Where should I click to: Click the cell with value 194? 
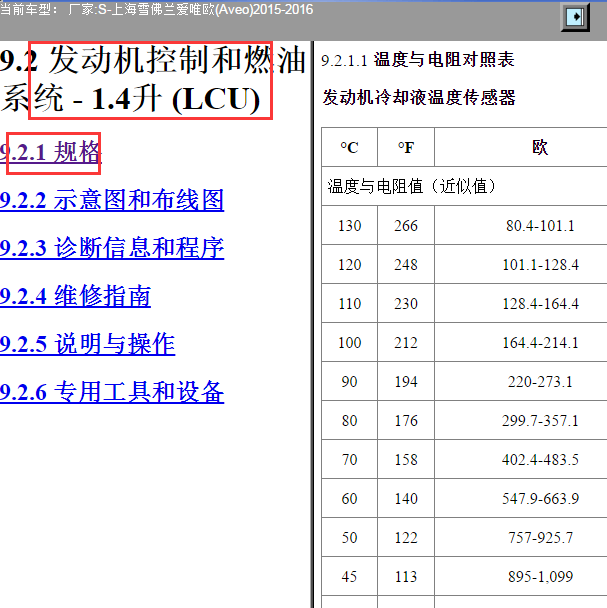(x=406, y=382)
